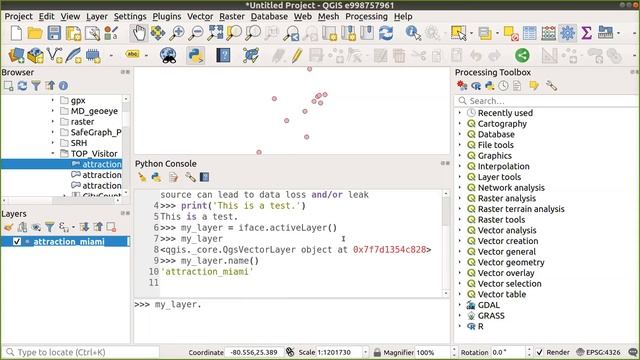The width and height of the screenshot is (640, 360).
Task: Click the Coordinate value field
Action: (x=254, y=352)
